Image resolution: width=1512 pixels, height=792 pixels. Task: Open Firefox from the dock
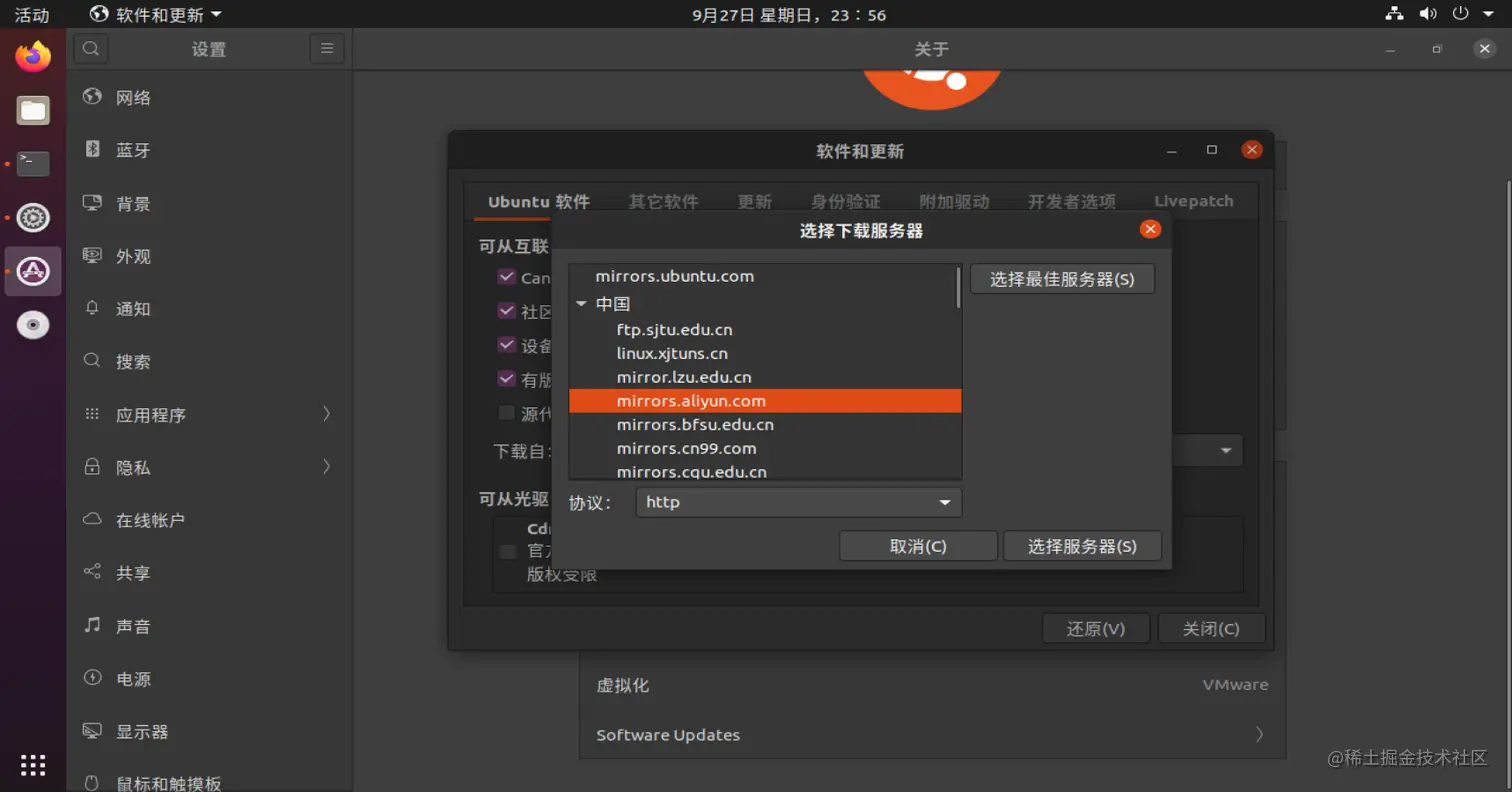[33, 57]
